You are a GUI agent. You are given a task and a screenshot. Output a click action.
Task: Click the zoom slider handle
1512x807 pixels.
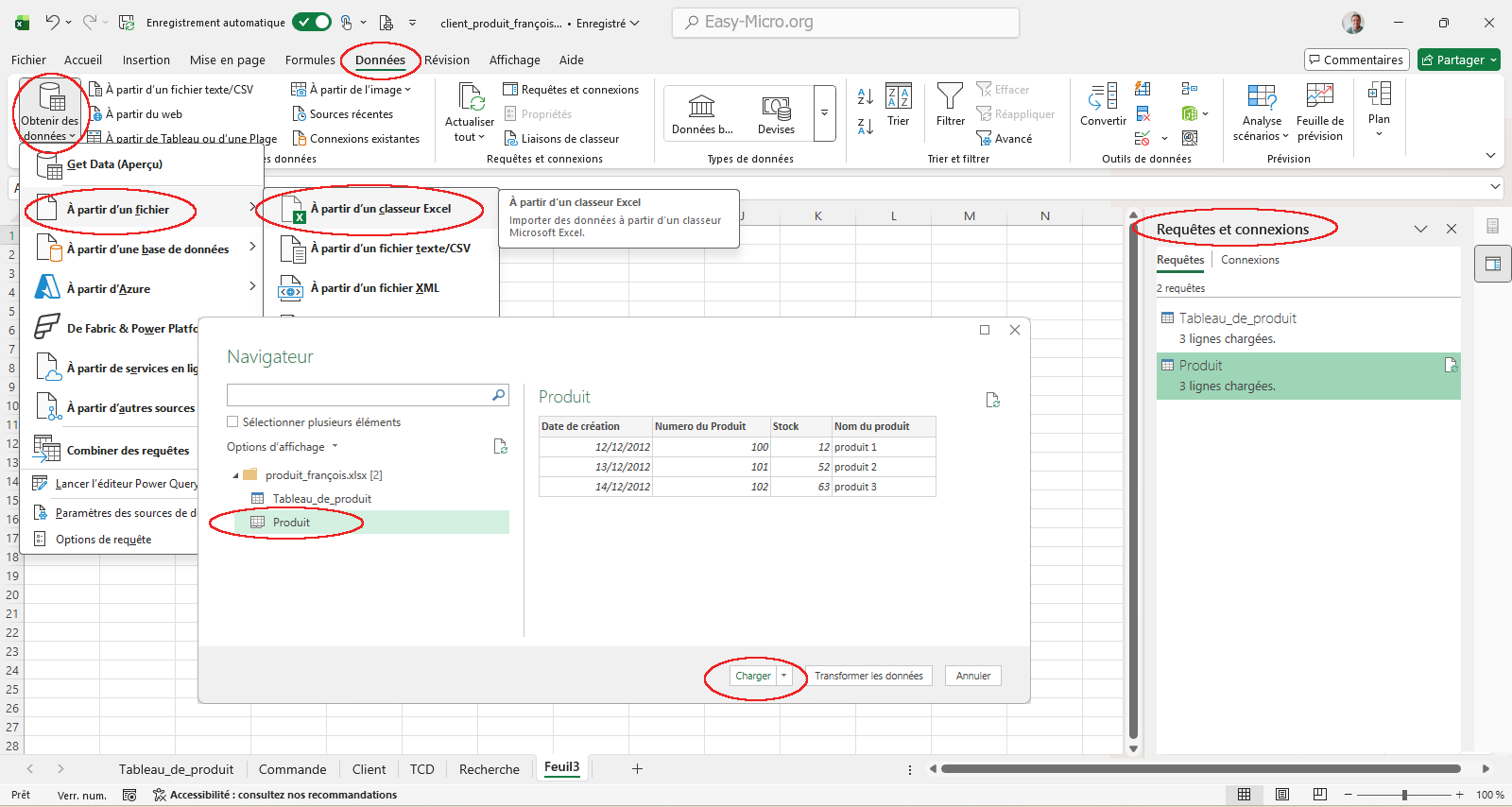coord(1404,795)
